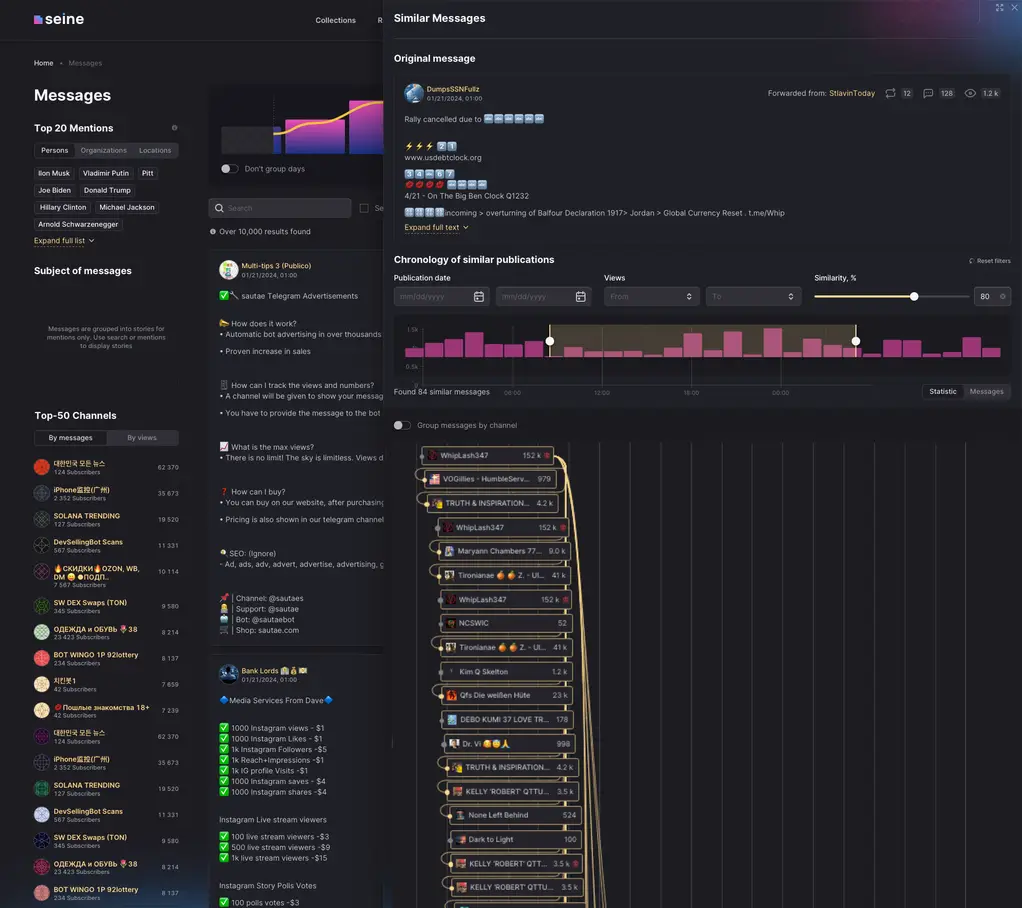Screen dimensions: 1022x908
Task: Open Collections in top navigation
Action: click(x=336, y=20)
